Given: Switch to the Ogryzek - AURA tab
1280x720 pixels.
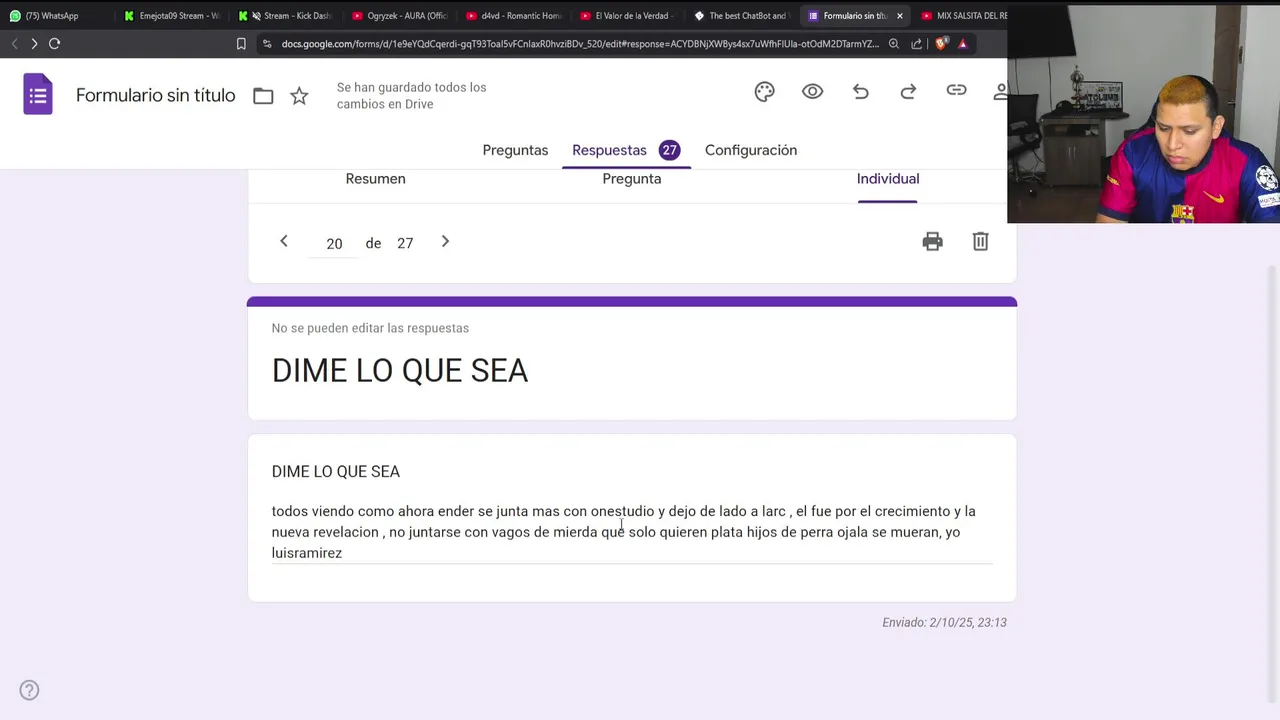Looking at the screenshot, I should point(400,16).
